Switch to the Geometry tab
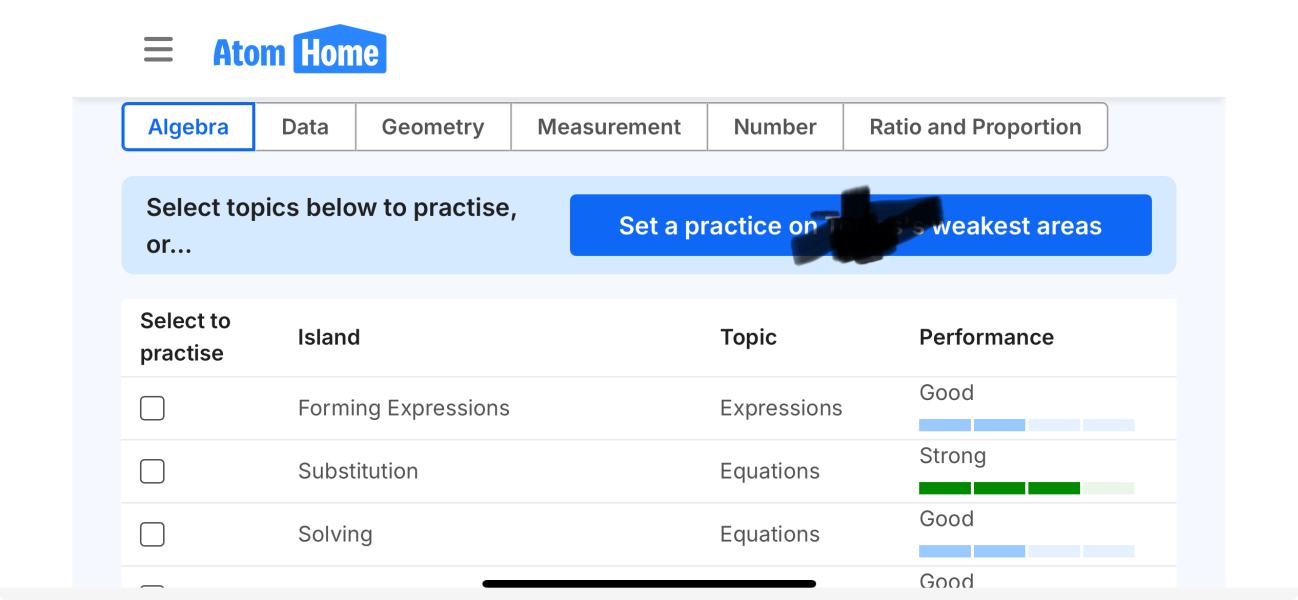This screenshot has height=600, width=1298. pyautogui.click(x=433, y=127)
